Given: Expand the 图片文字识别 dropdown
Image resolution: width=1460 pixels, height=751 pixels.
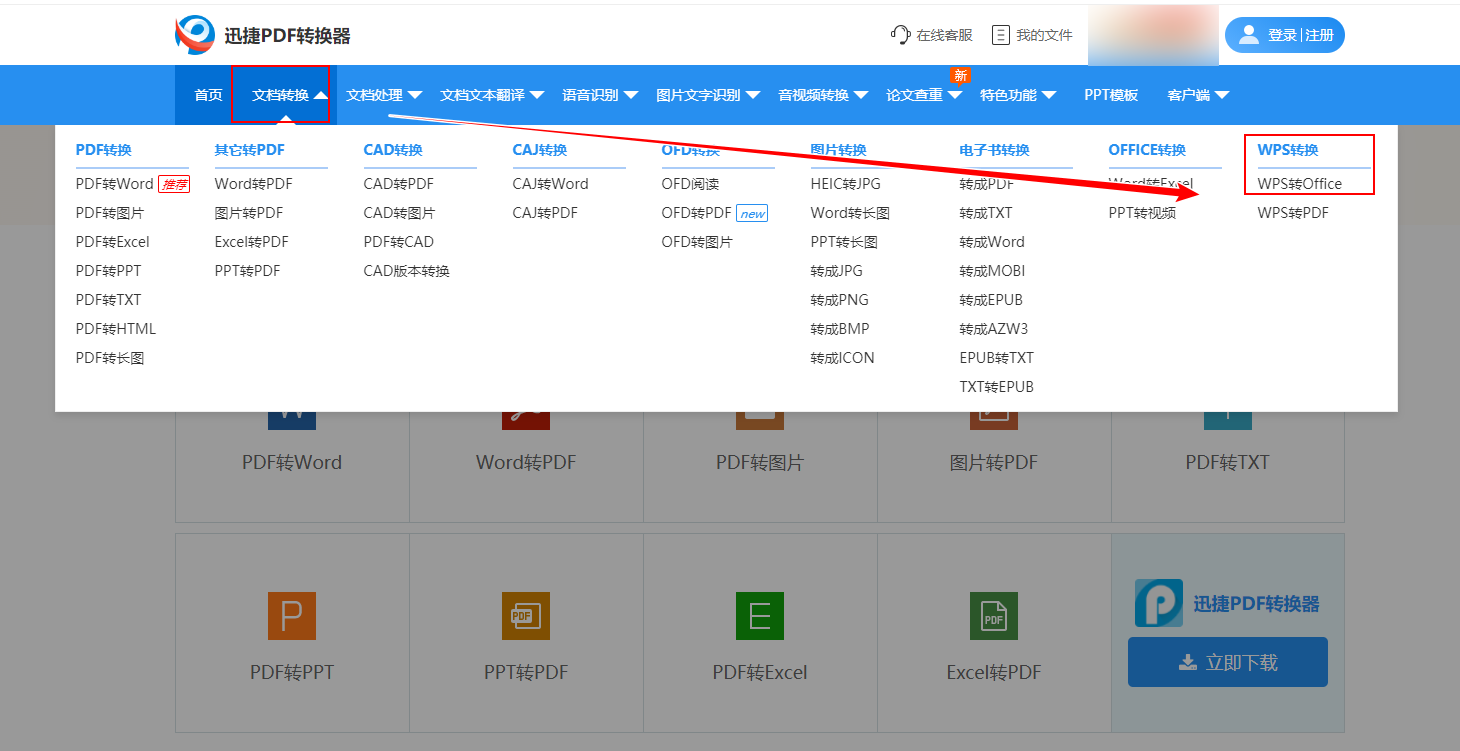Looking at the screenshot, I should 708,95.
